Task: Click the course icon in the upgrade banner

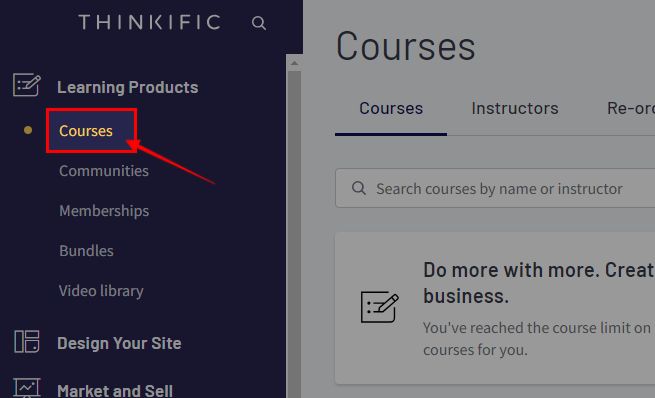Action: pos(380,307)
